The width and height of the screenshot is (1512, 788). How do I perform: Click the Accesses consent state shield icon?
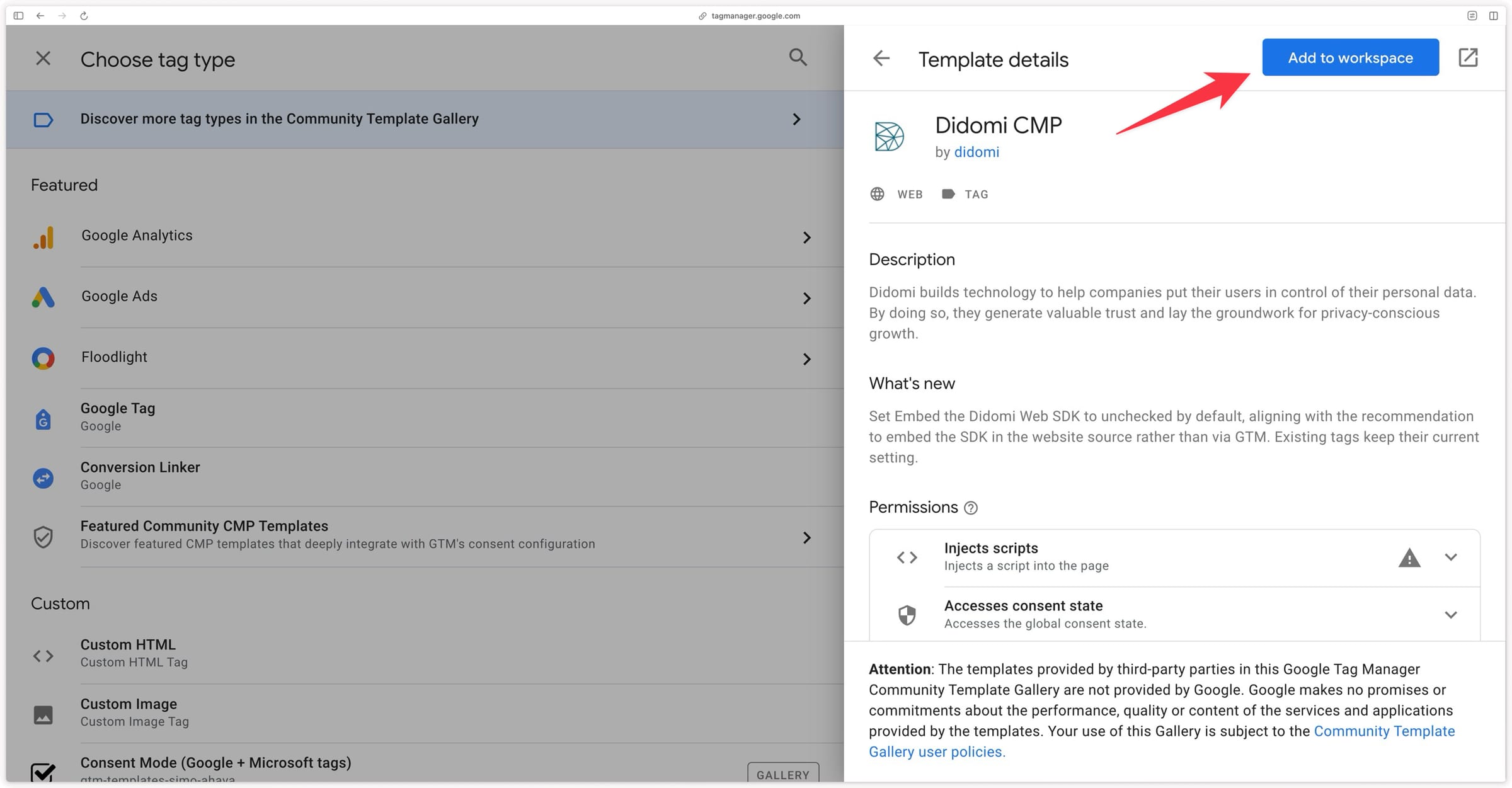907,615
